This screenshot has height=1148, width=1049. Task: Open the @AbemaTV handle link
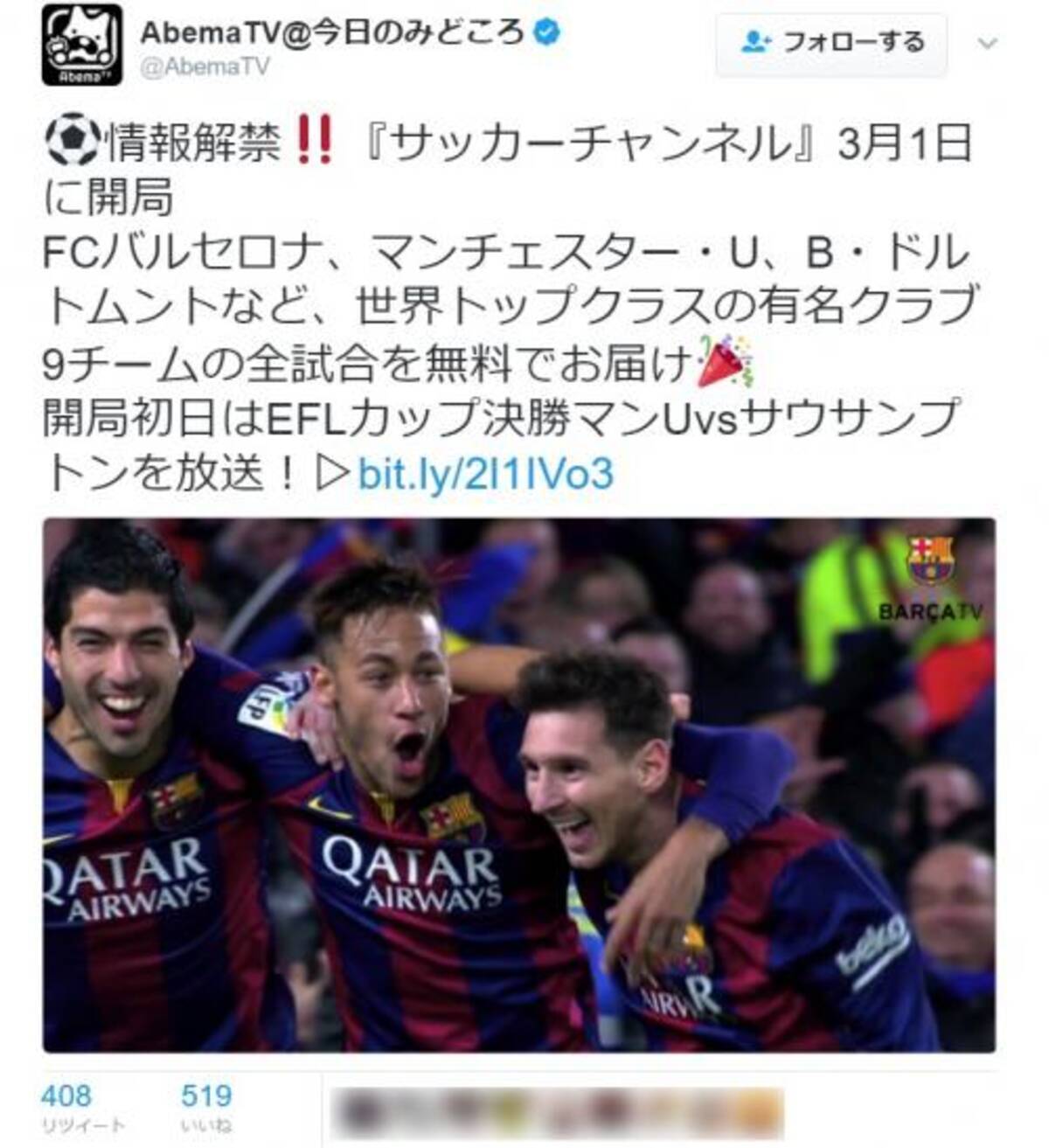[x=205, y=67]
